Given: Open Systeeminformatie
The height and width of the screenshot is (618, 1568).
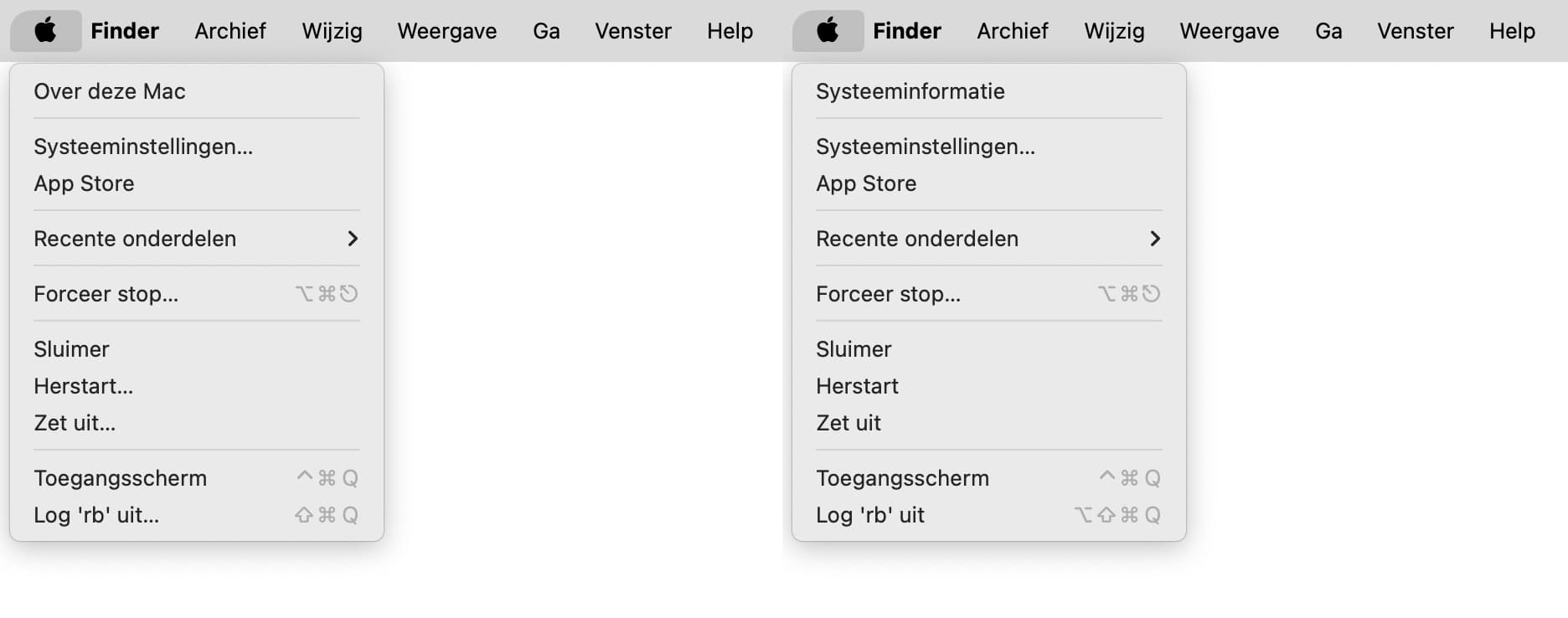Looking at the screenshot, I should [910, 91].
